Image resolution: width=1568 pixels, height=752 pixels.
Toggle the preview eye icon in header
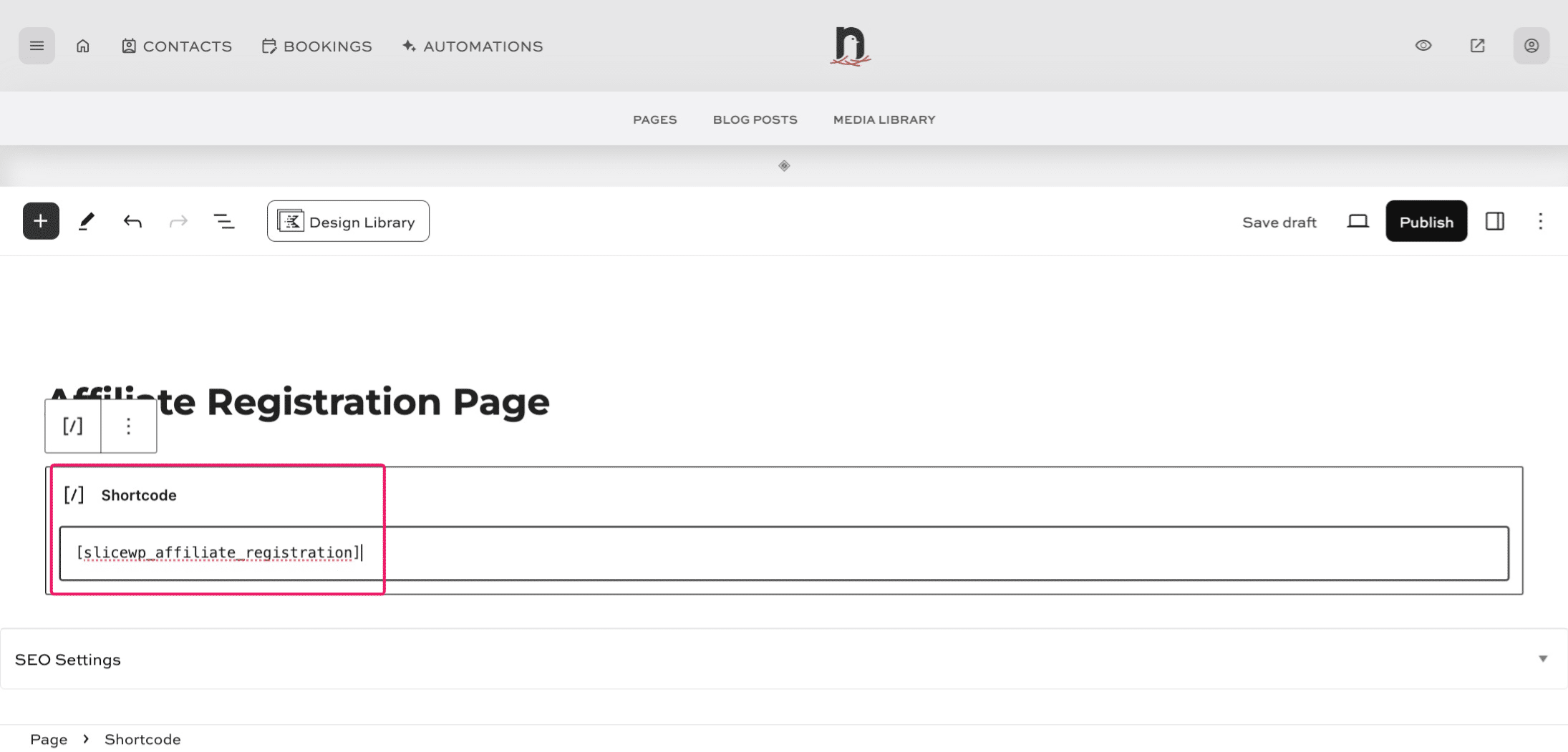tap(1423, 45)
